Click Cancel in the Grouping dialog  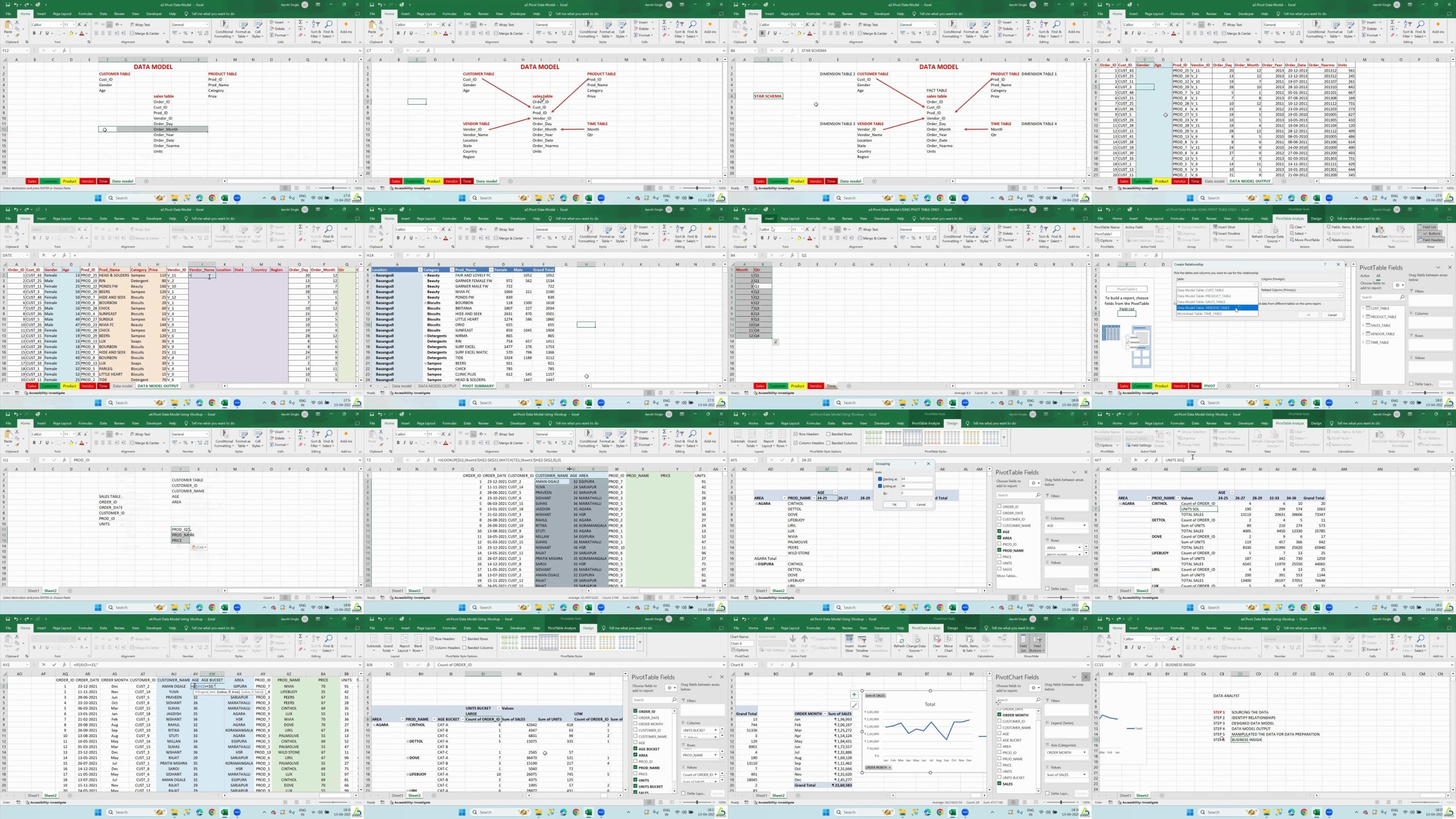921,505
